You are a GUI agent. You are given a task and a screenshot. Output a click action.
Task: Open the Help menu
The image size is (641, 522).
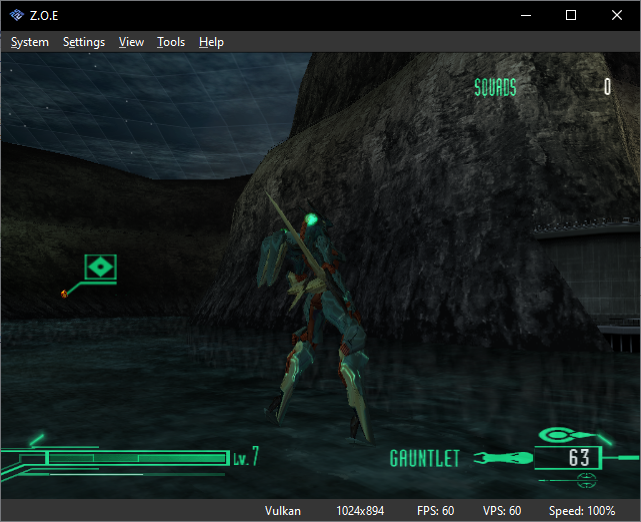211,42
